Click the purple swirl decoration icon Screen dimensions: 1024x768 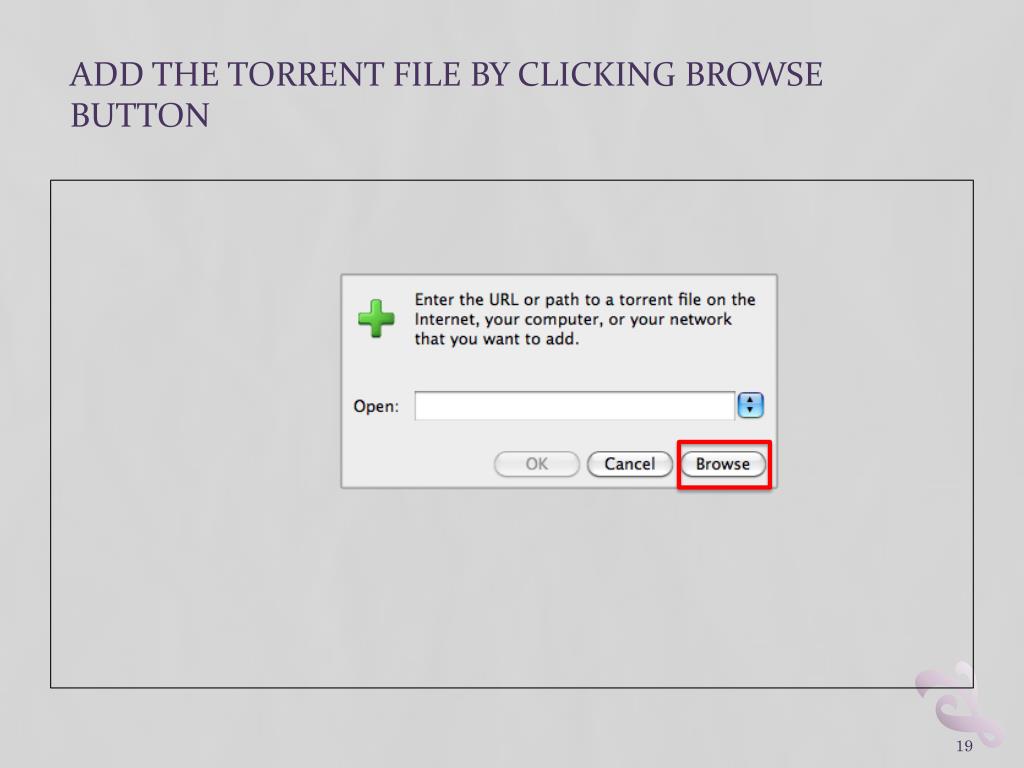click(x=959, y=704)
